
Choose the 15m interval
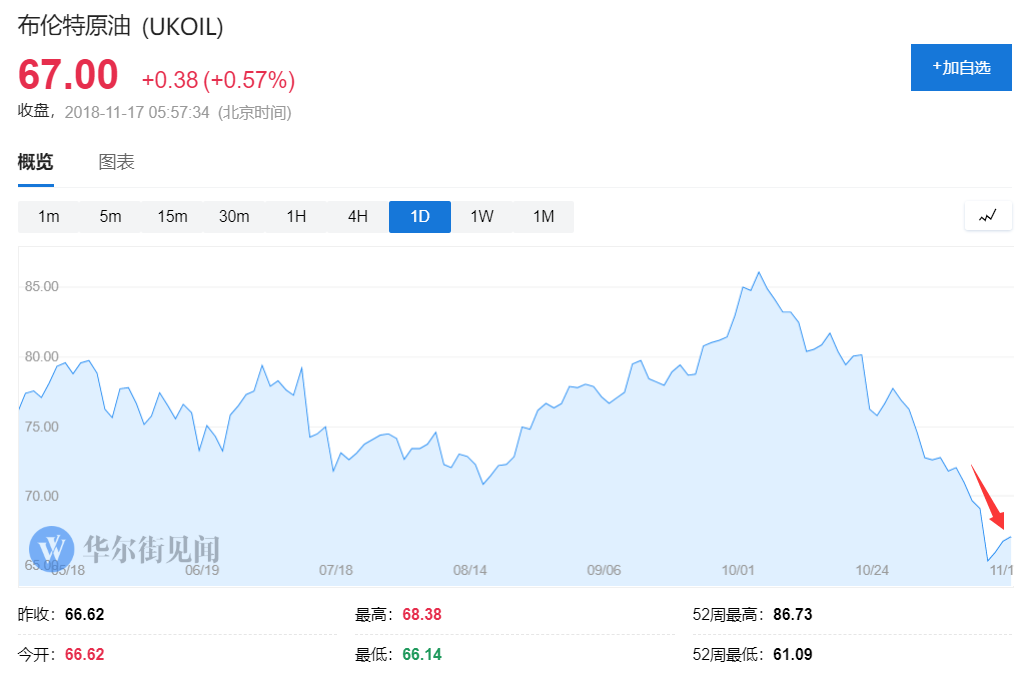click(x=172, y=217)
